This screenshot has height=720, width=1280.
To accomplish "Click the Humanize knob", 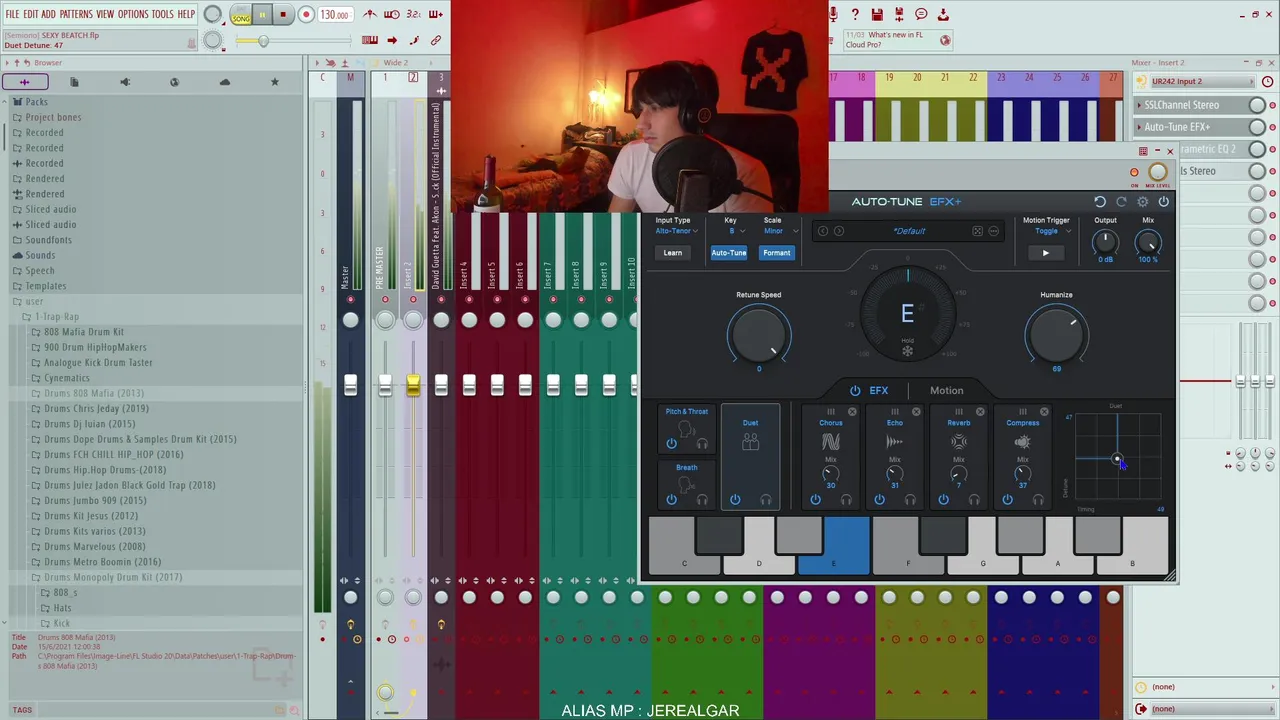I will (1056, 334).
